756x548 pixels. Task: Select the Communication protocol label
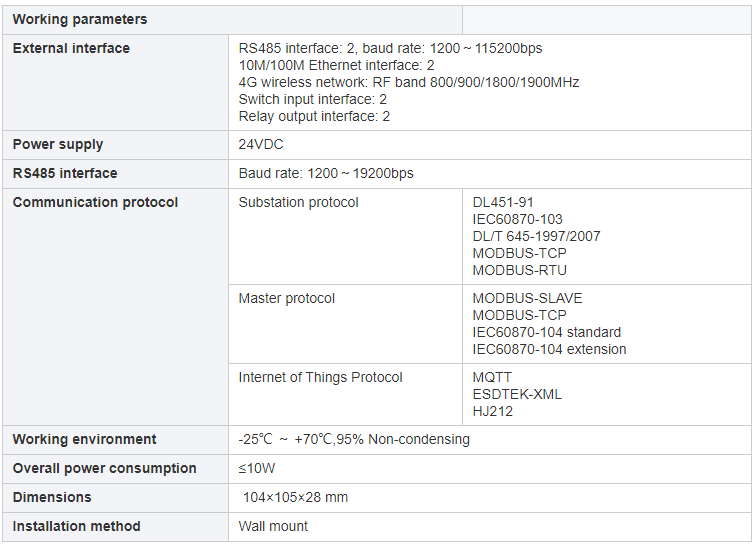(95, 202)
